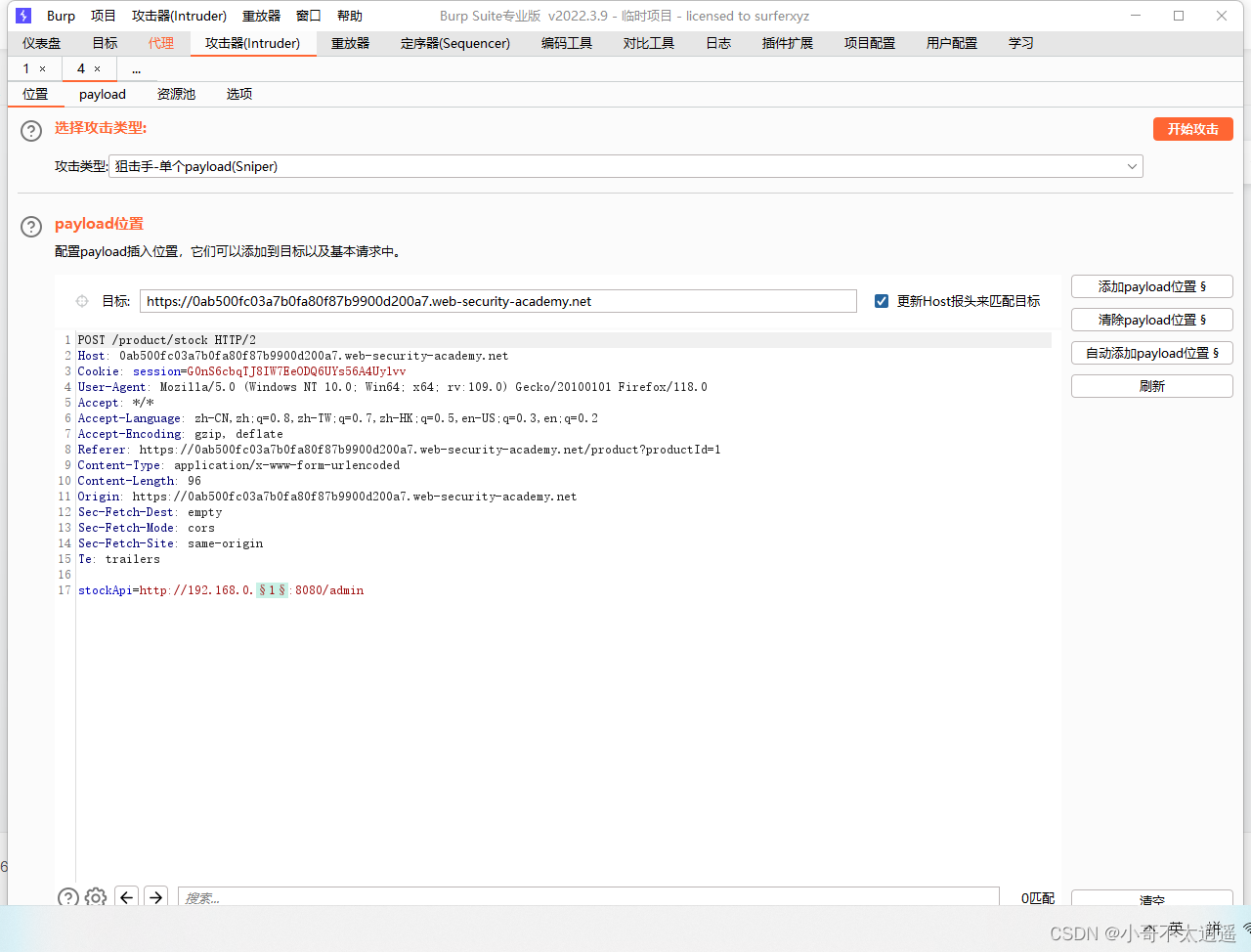Open help for payload positions section
The width and height of the screenshot is (1251, 952).
pos(31,227)
